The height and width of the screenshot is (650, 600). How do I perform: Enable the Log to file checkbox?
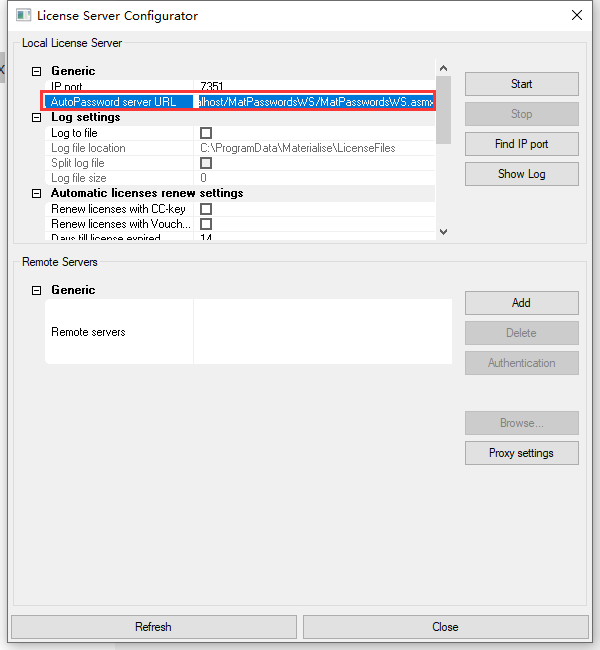pos(206,133)
